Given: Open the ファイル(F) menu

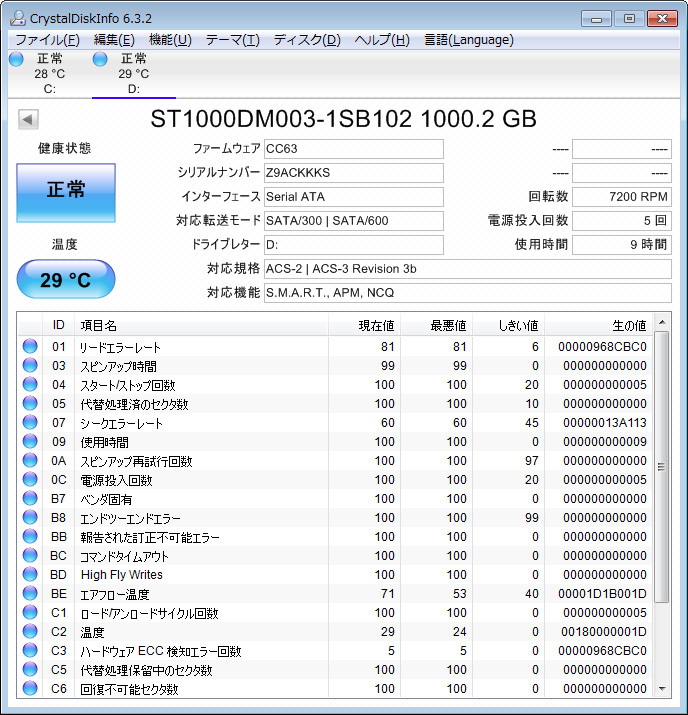Looking at the screenshot, I should pos(47,40).
